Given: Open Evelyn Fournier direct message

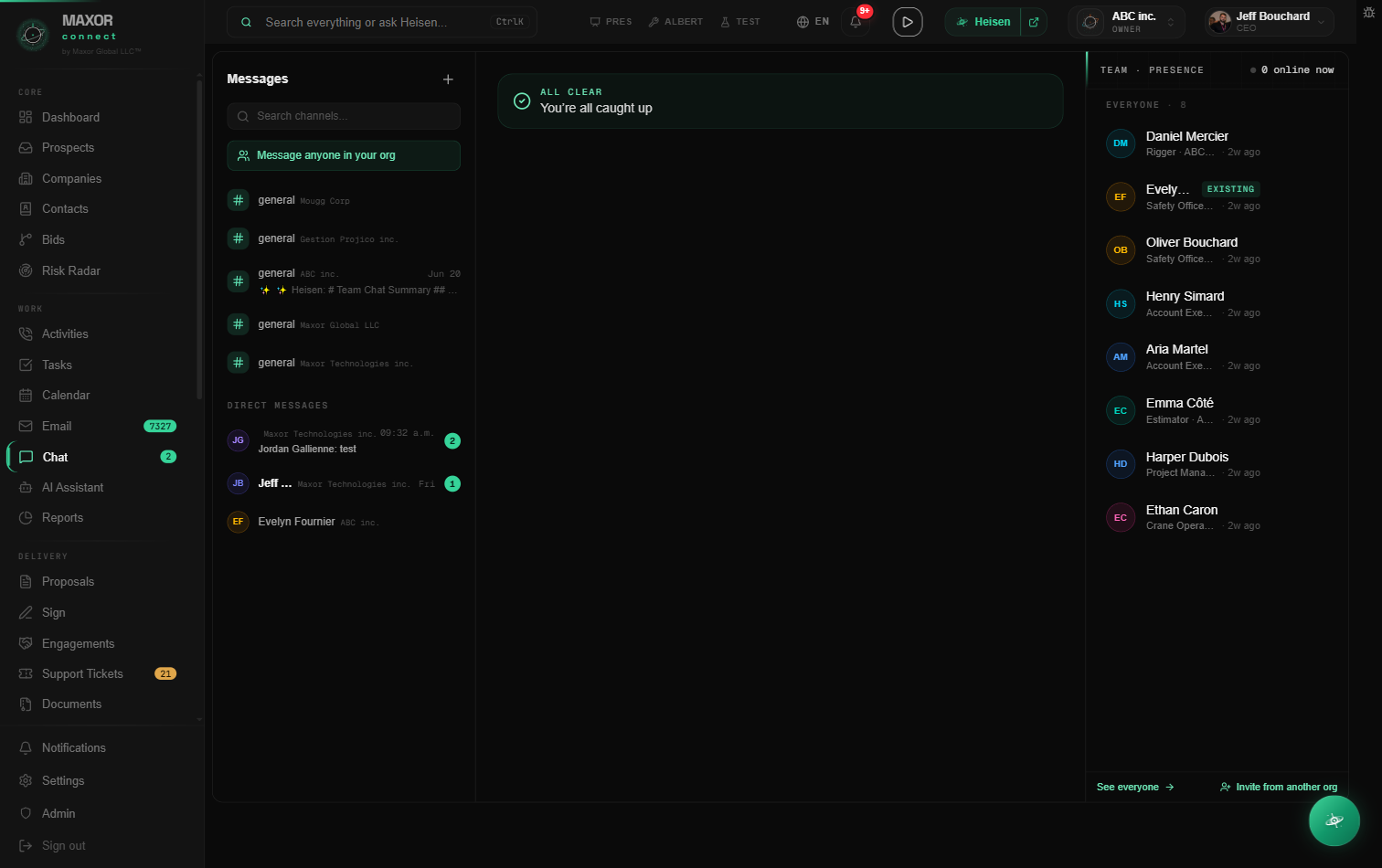Looking at the screenshot, I should click(344, 522).
